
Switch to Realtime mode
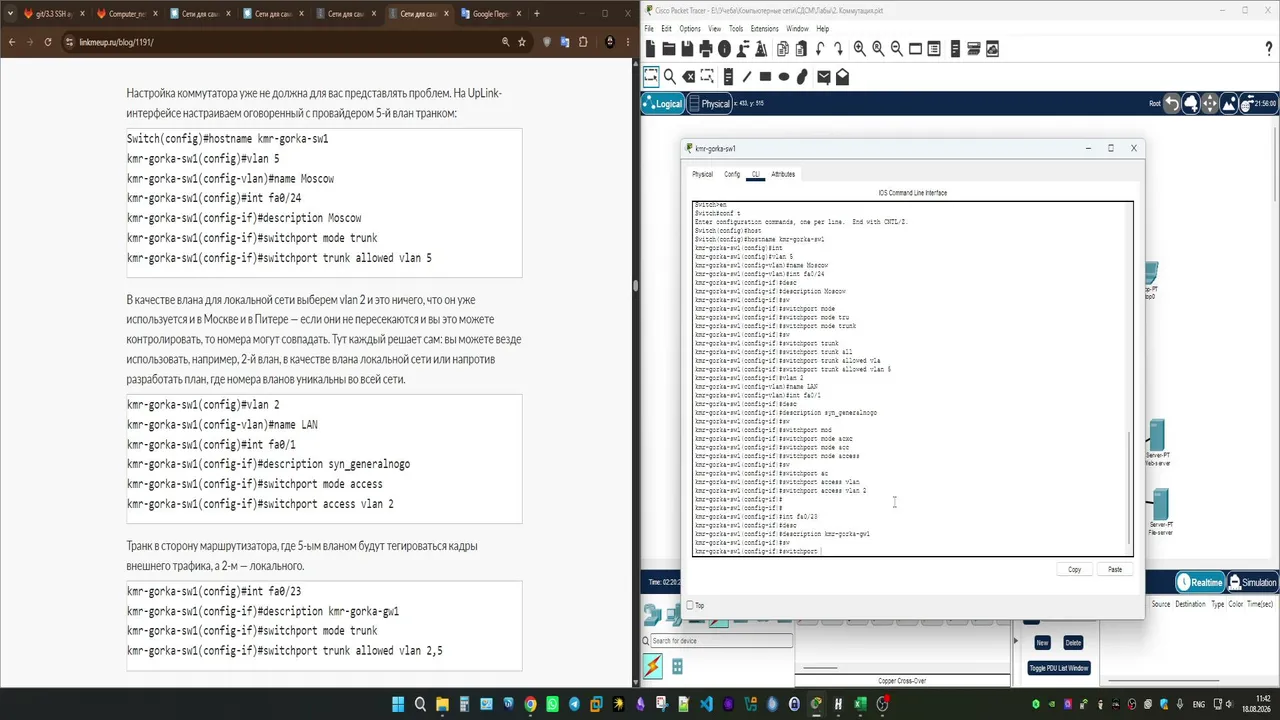point(1200,582)
